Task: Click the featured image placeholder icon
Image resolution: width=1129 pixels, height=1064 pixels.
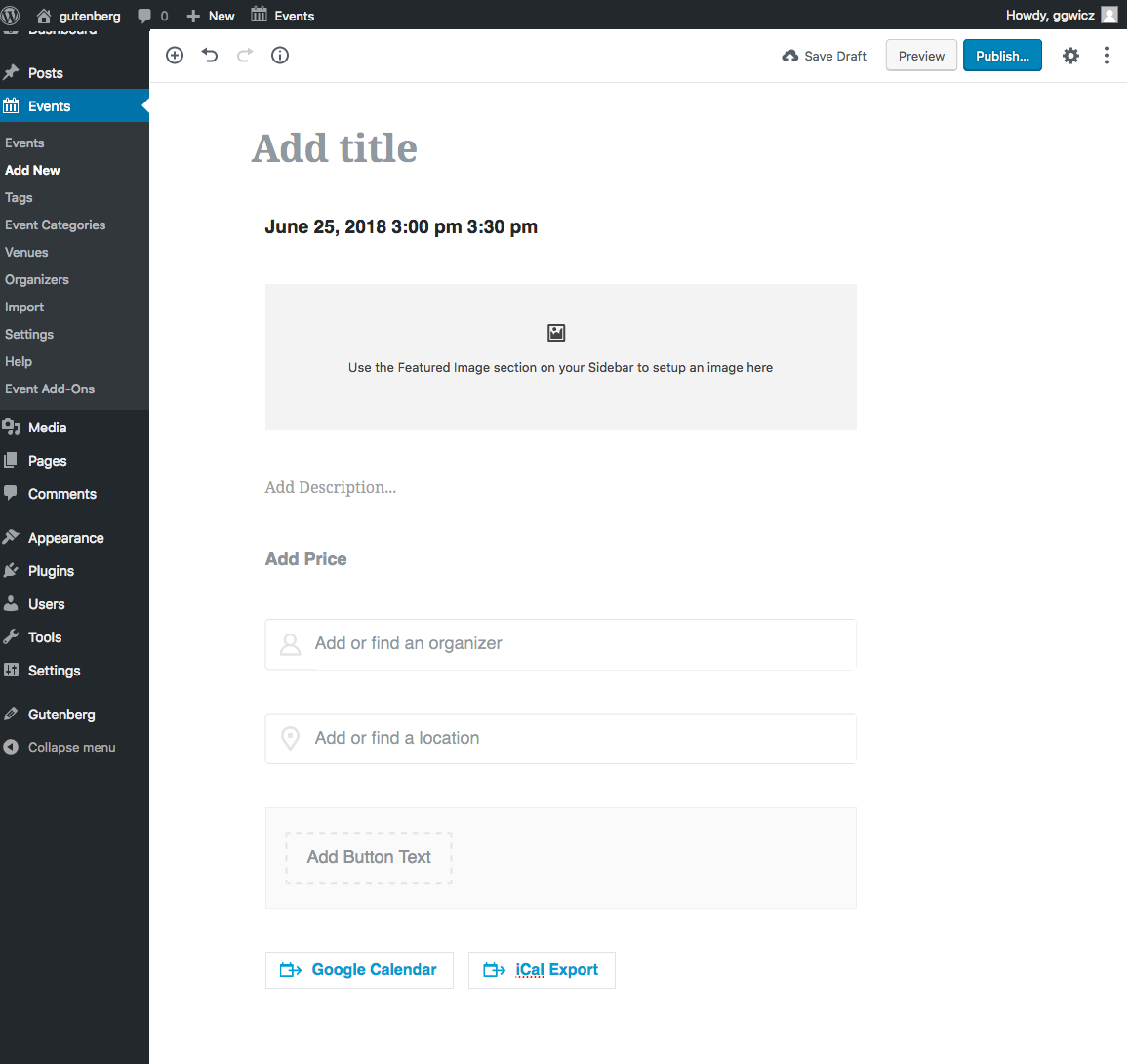Action: click(556, 333)
